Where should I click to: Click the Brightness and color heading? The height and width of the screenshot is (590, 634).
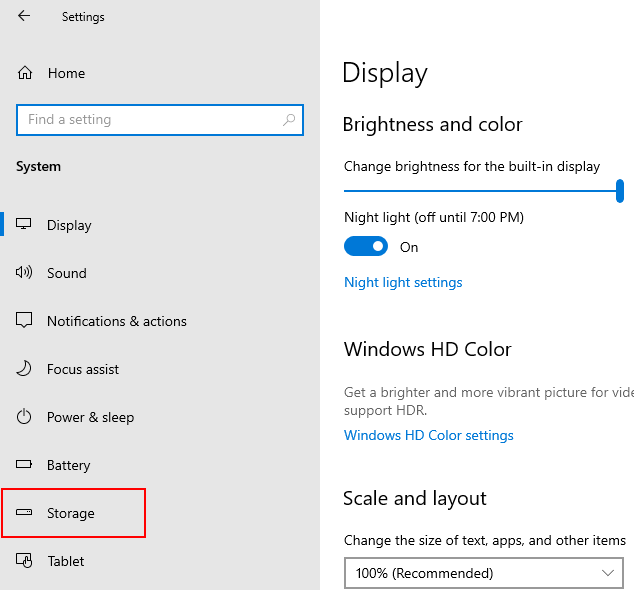tap(433, 124)
